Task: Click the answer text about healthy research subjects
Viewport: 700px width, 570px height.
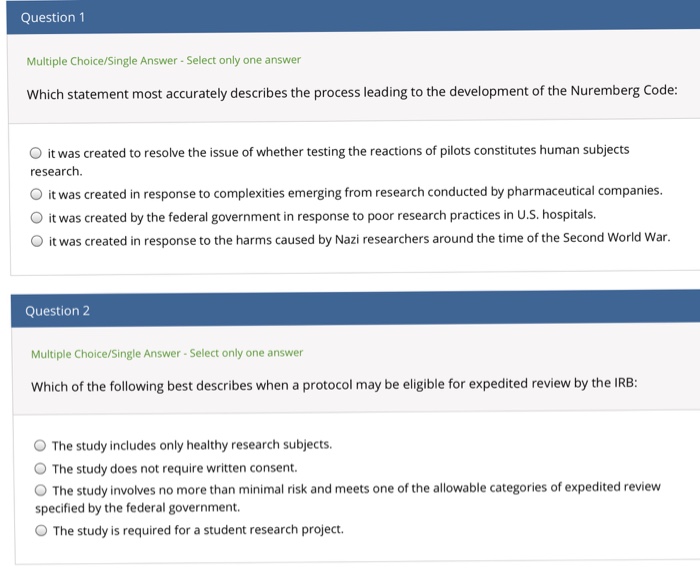Action: (x=192, y=445)
